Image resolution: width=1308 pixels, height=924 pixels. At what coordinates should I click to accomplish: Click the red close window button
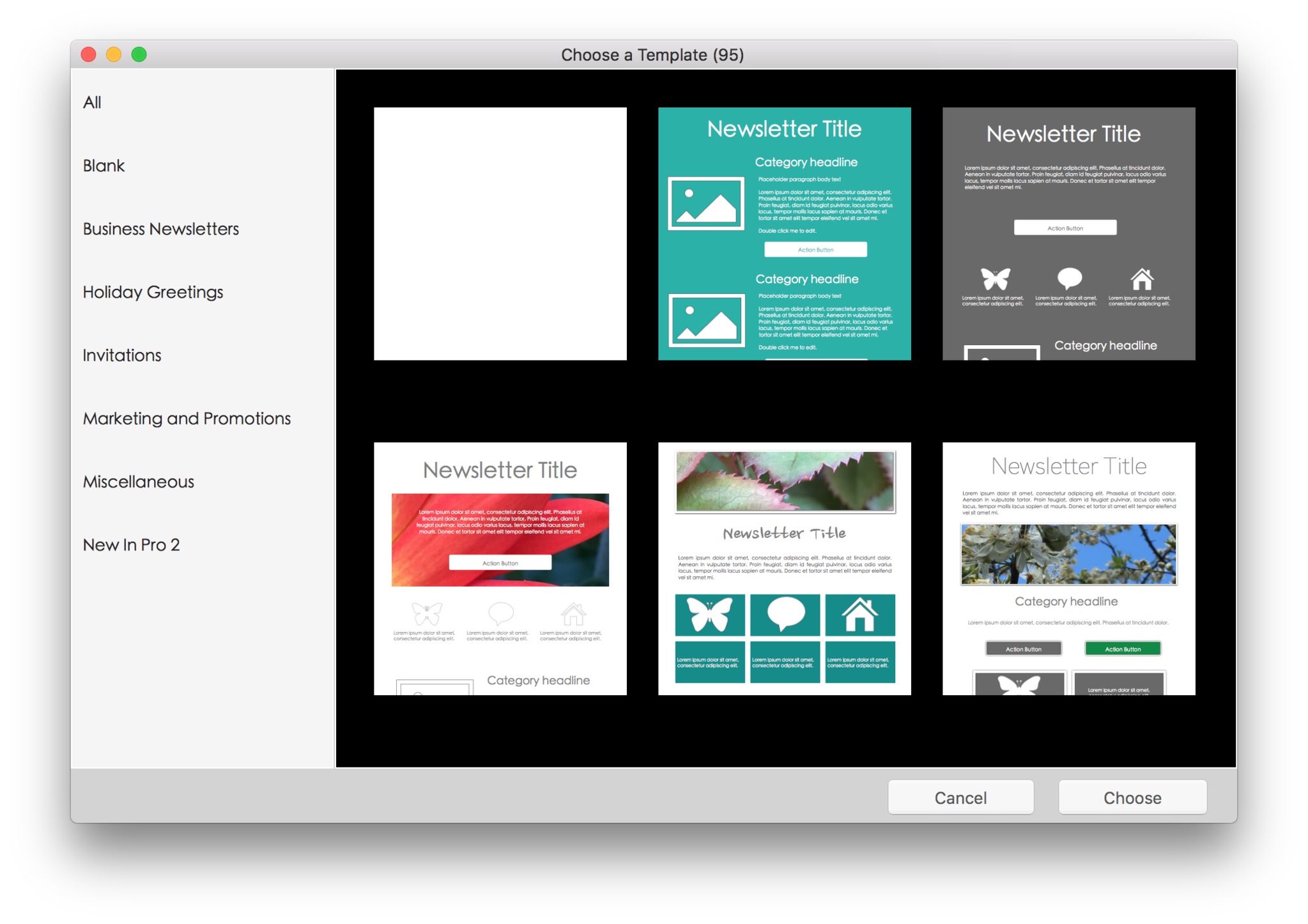tap(89, 54)
